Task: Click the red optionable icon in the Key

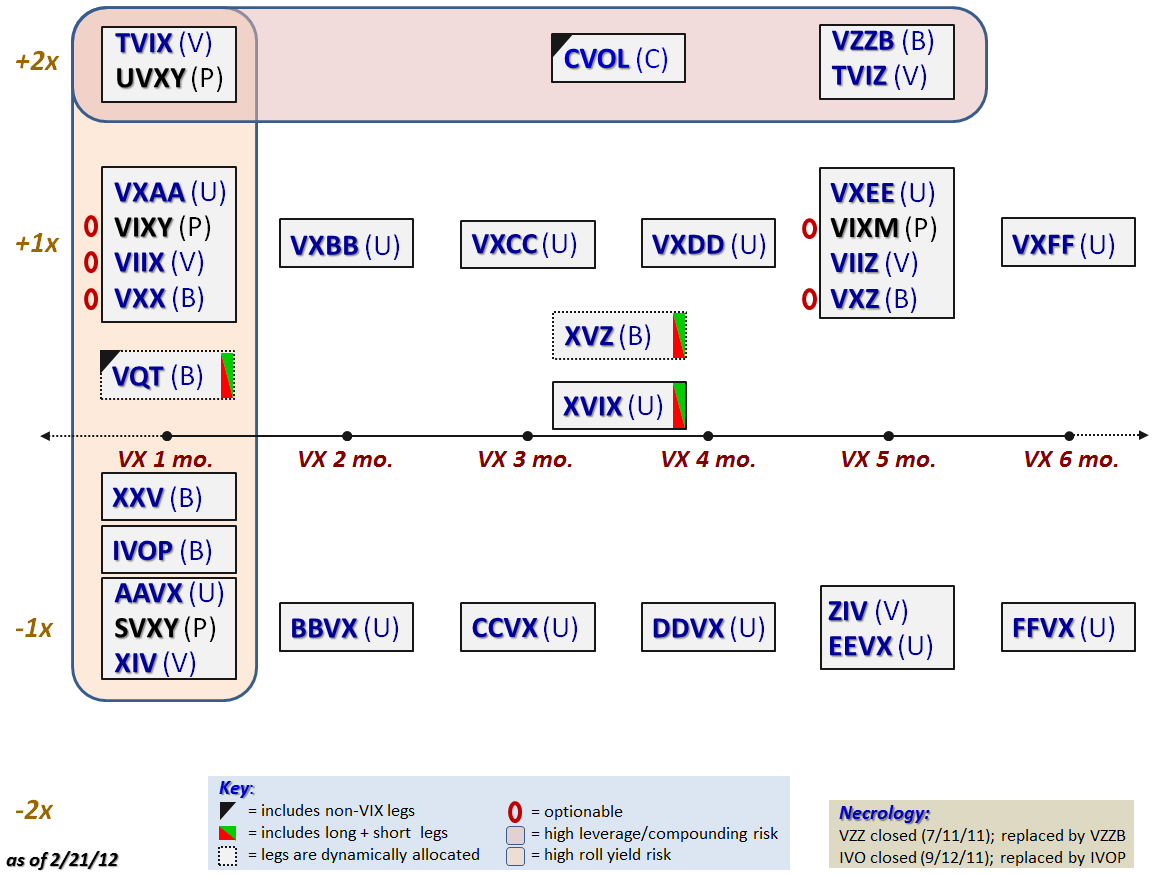Action: click(515, 812)
